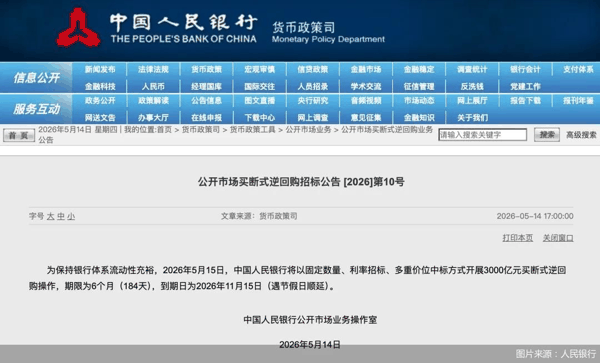Visit the 金融知识 page
Screen dimensions: 600x363
[x=419, y=117]
